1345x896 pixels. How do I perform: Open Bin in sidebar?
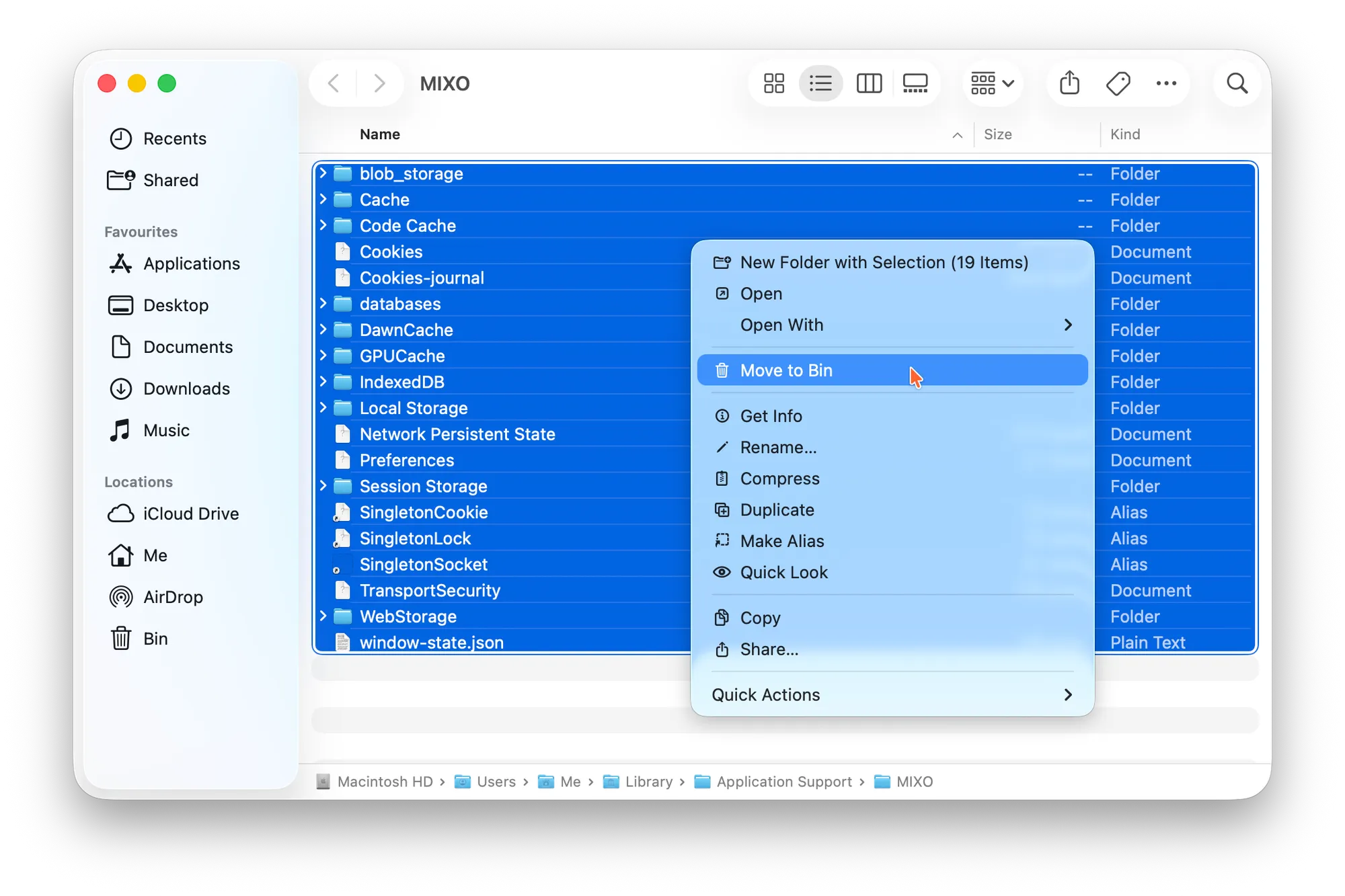(155, 639)
